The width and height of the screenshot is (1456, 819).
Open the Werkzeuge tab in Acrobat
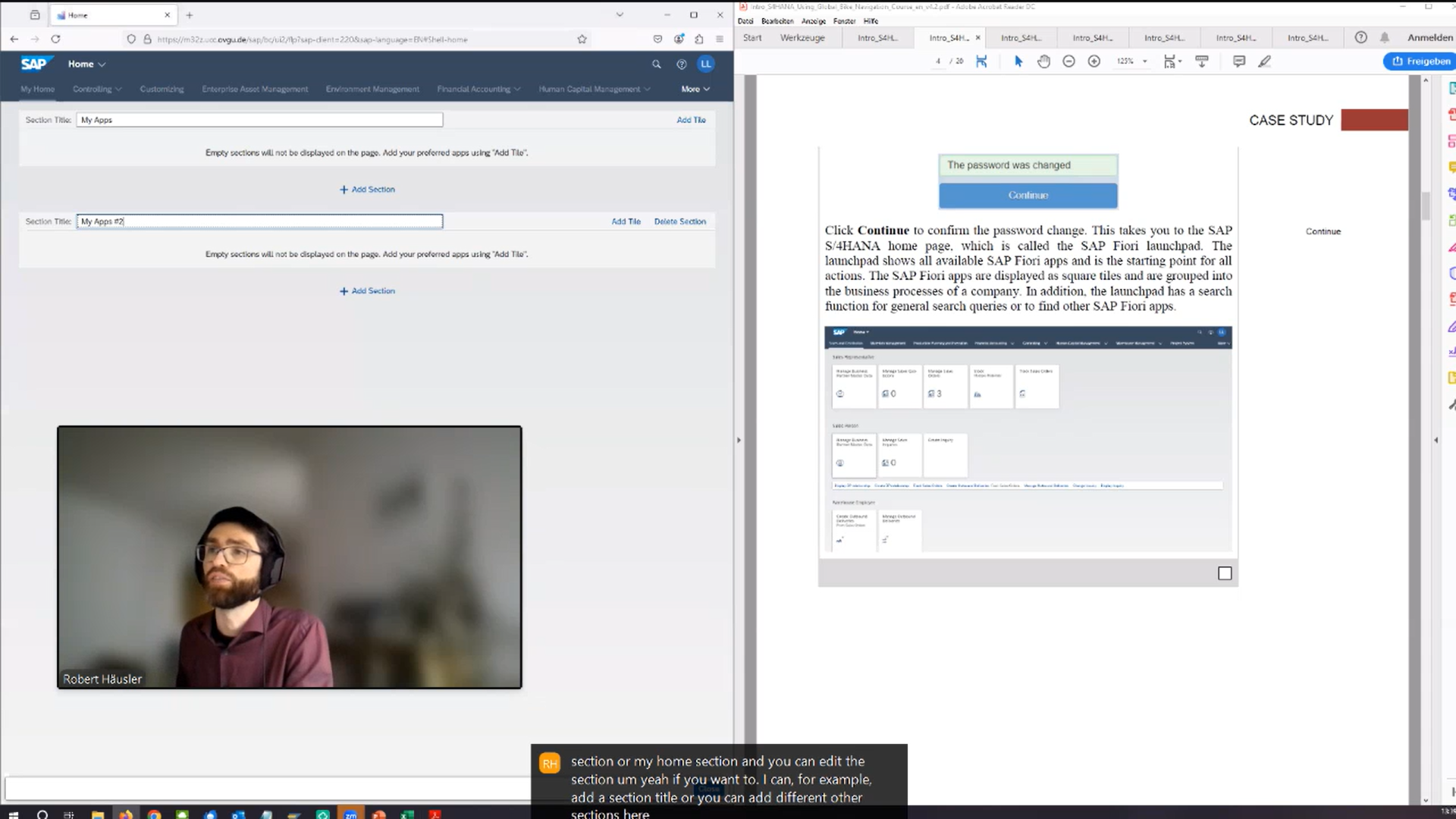[802, 37]
